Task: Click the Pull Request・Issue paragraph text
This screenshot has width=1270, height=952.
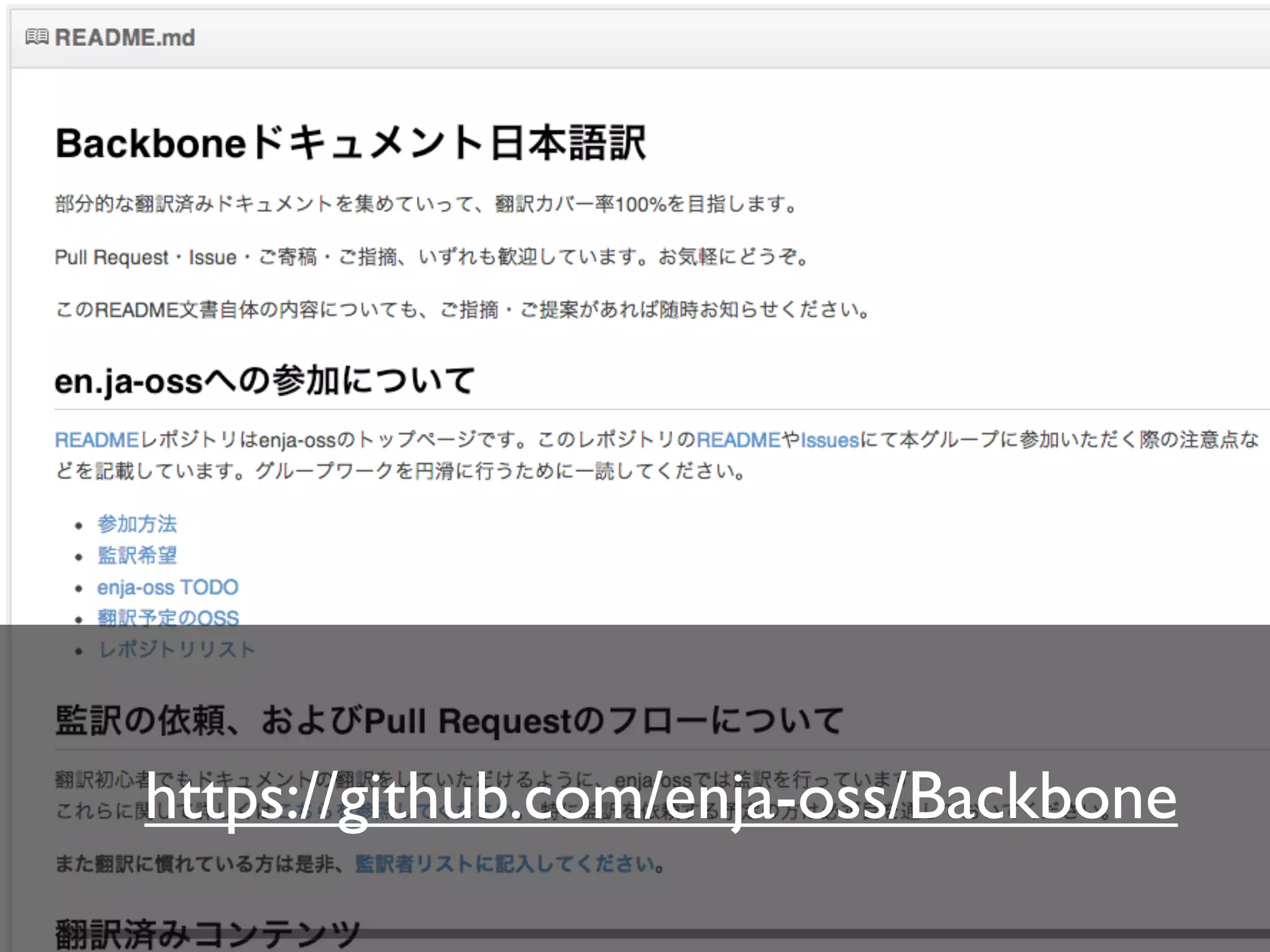Action: click(x=432, y=257)
